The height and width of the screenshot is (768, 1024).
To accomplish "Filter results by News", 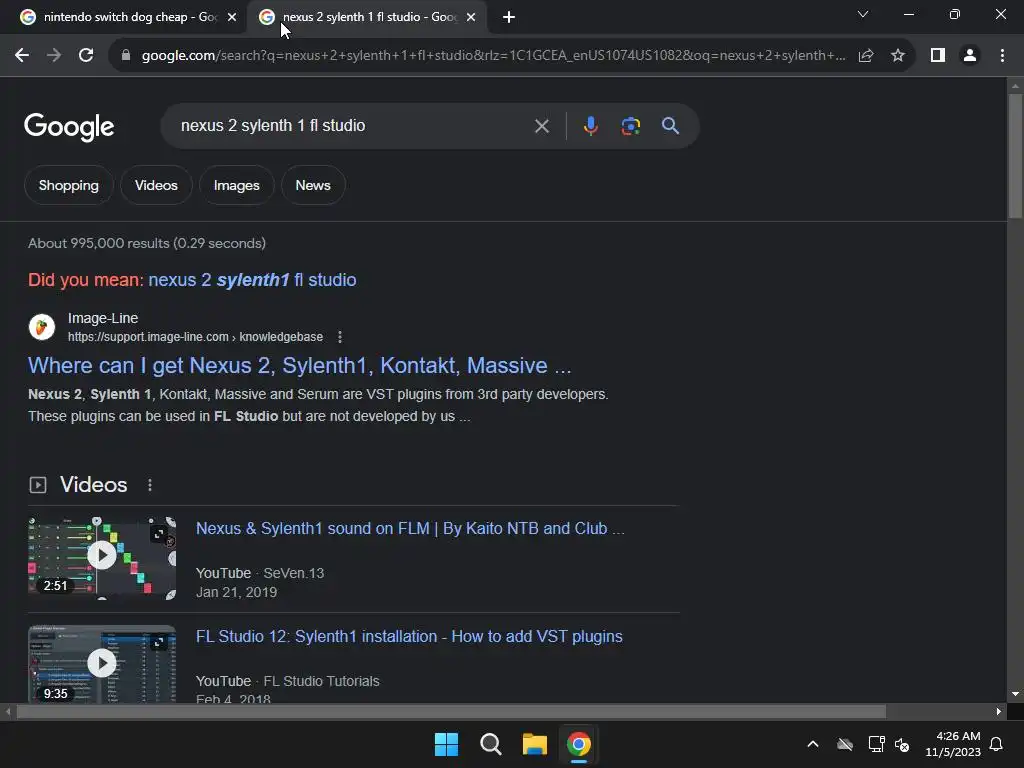I will [x=313, y=185].
